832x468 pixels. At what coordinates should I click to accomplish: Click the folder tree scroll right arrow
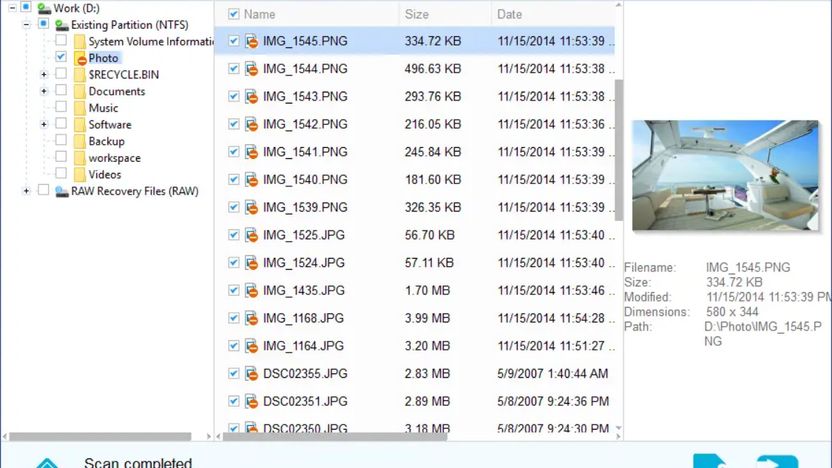pyautogui.click(x=209, y=437)
